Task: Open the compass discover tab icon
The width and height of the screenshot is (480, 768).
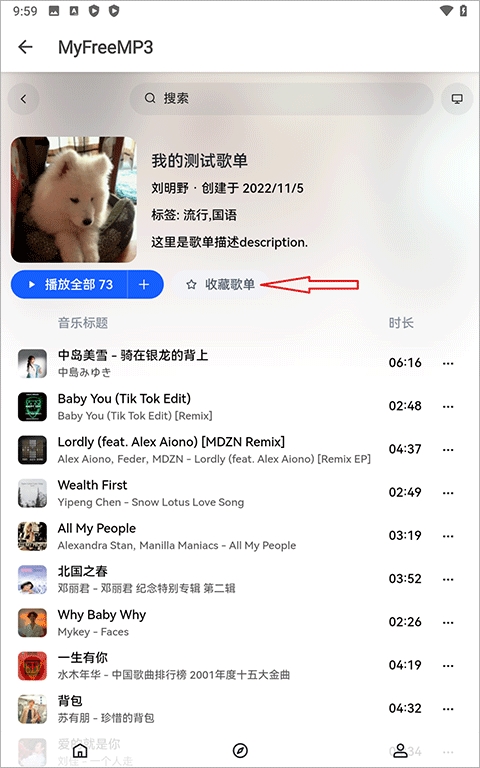Action: click(x=240, y=750)
